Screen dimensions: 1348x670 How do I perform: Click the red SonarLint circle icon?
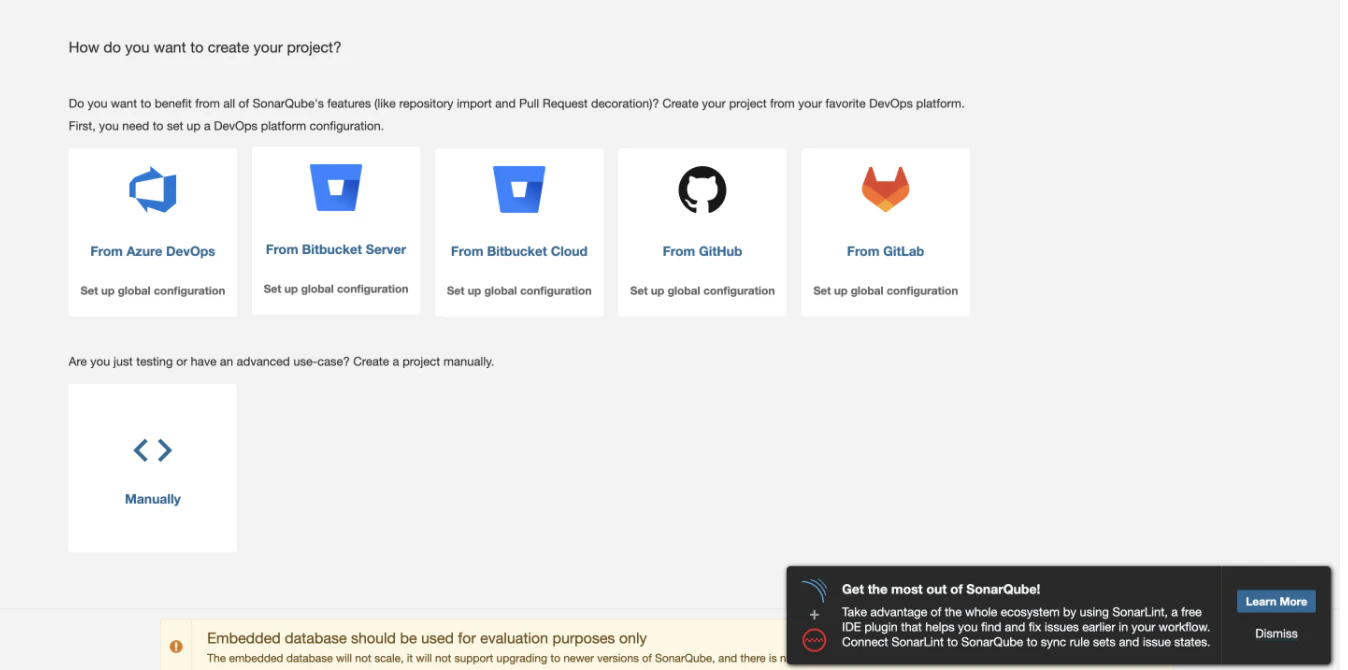(814, 640)
